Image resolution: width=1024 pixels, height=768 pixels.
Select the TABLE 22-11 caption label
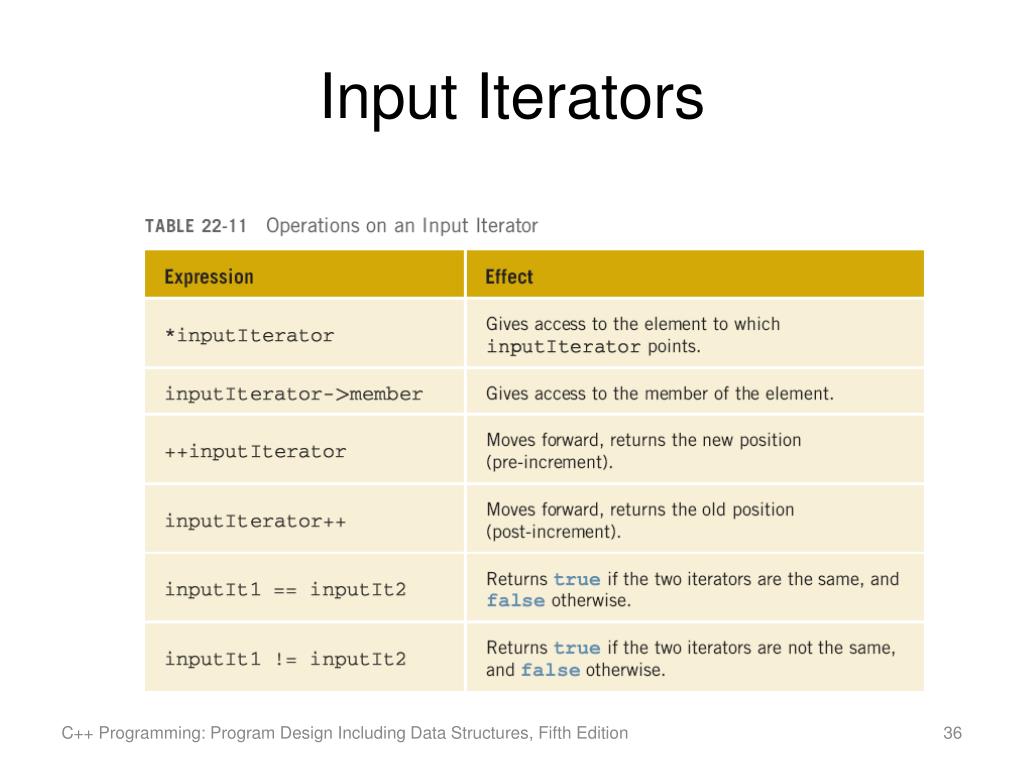point(196,226)
